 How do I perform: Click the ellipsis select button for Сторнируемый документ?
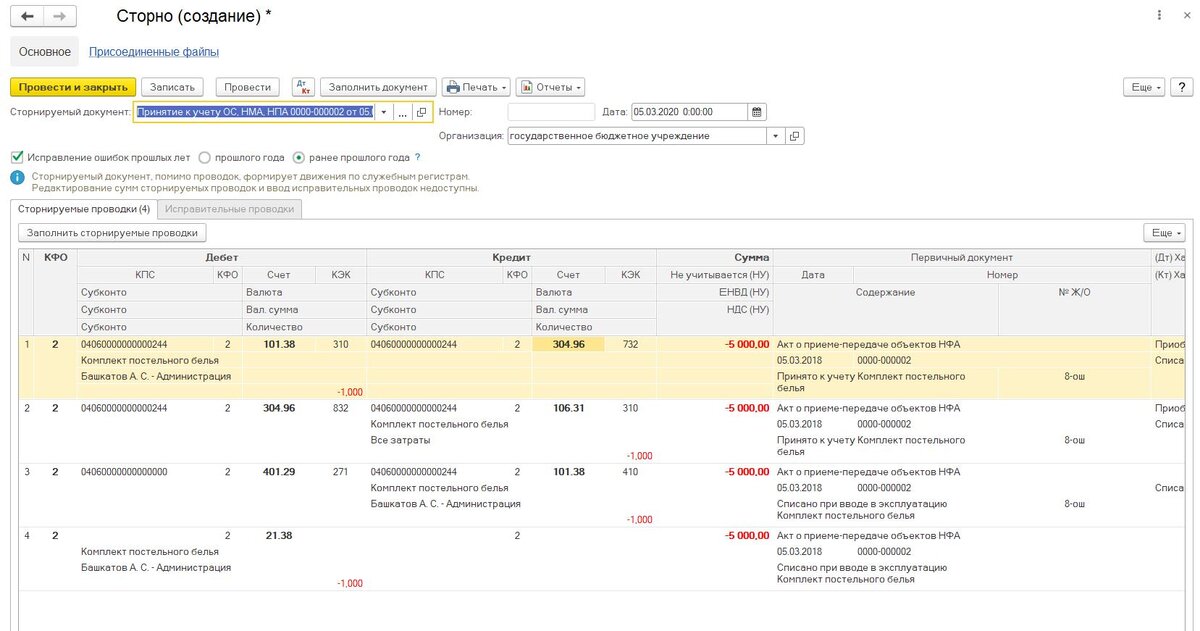[x=402, y=113]
